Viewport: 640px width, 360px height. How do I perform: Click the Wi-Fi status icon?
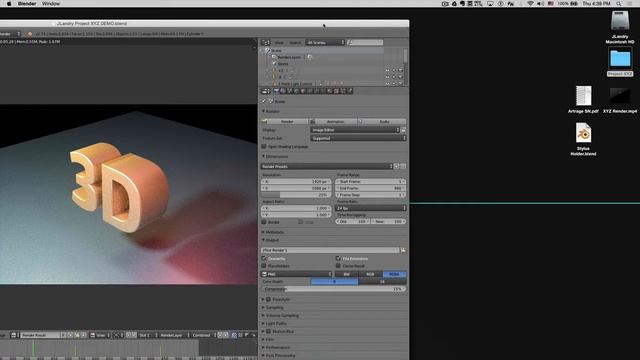pos(530,4)
